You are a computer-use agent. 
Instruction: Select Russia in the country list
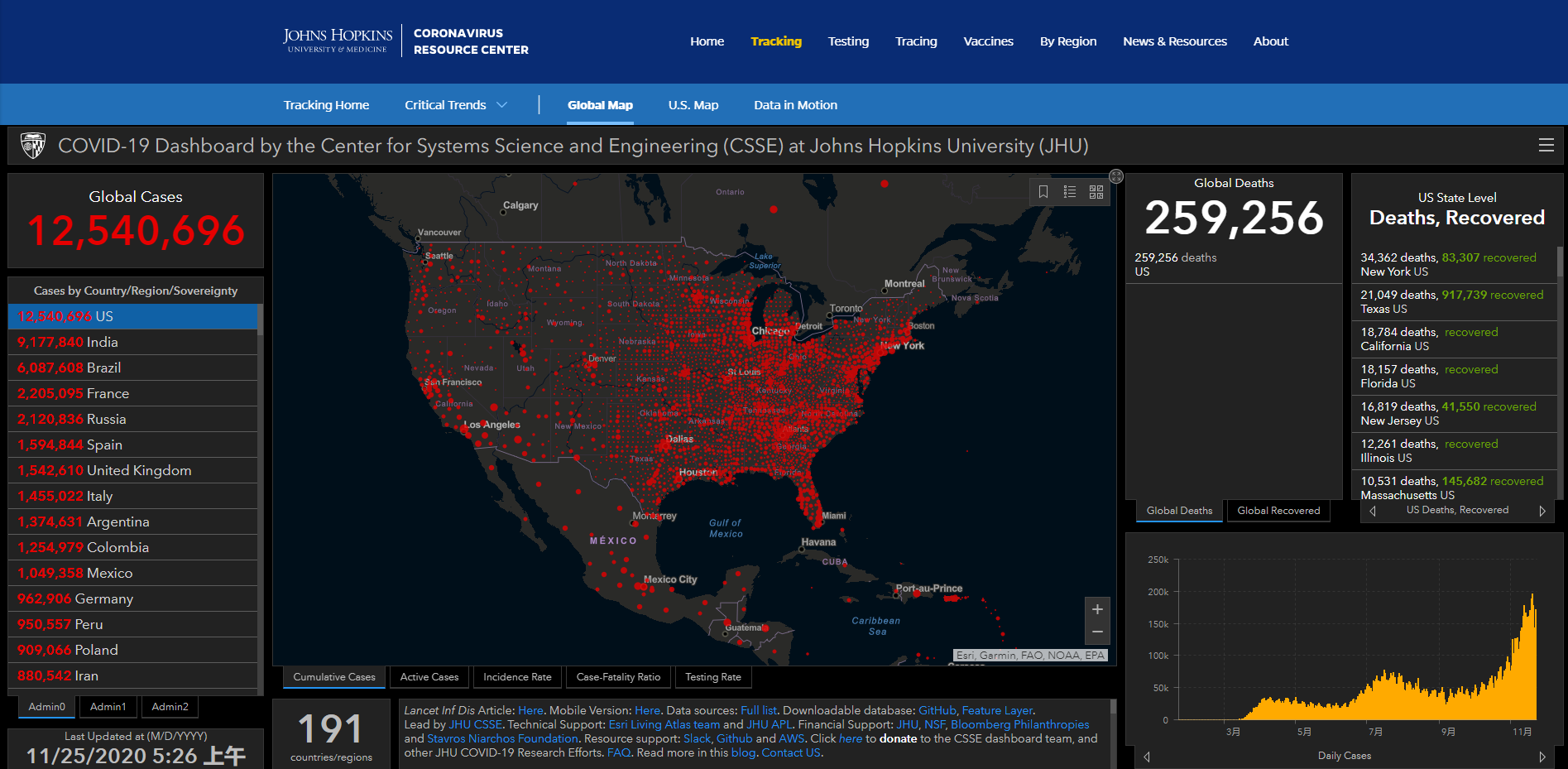coord(132,419)
